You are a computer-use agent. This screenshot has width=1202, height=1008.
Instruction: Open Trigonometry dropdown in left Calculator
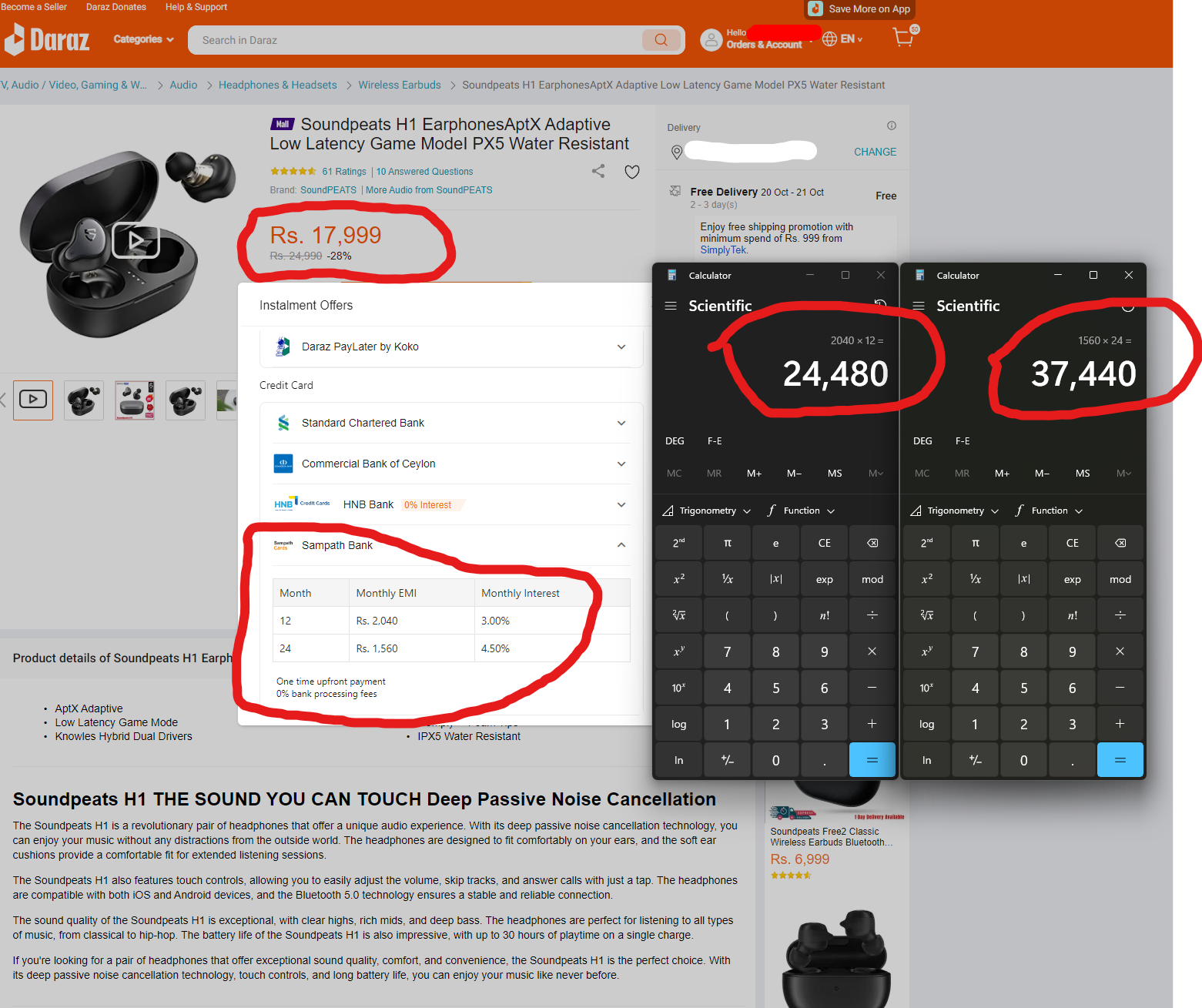tap(706, 511)
